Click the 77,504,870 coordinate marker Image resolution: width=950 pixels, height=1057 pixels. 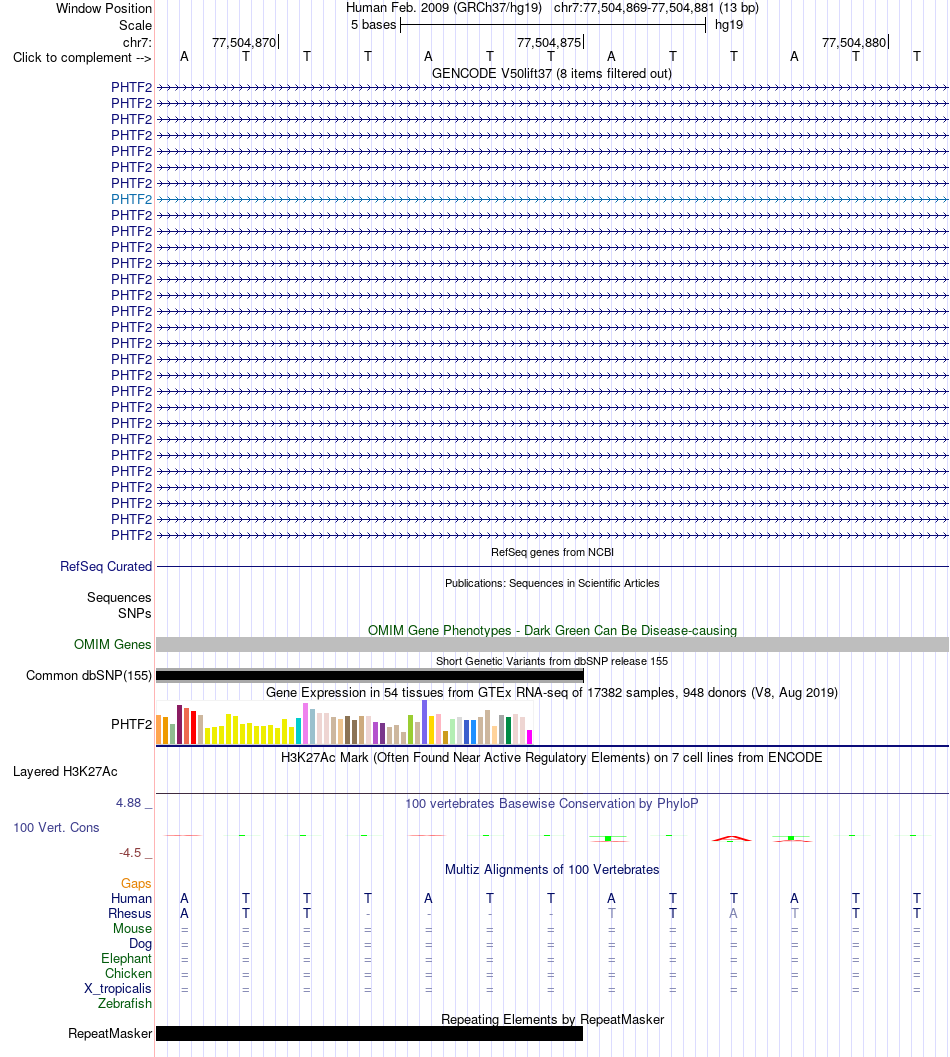pyautogui.click(x=245, y=42)
